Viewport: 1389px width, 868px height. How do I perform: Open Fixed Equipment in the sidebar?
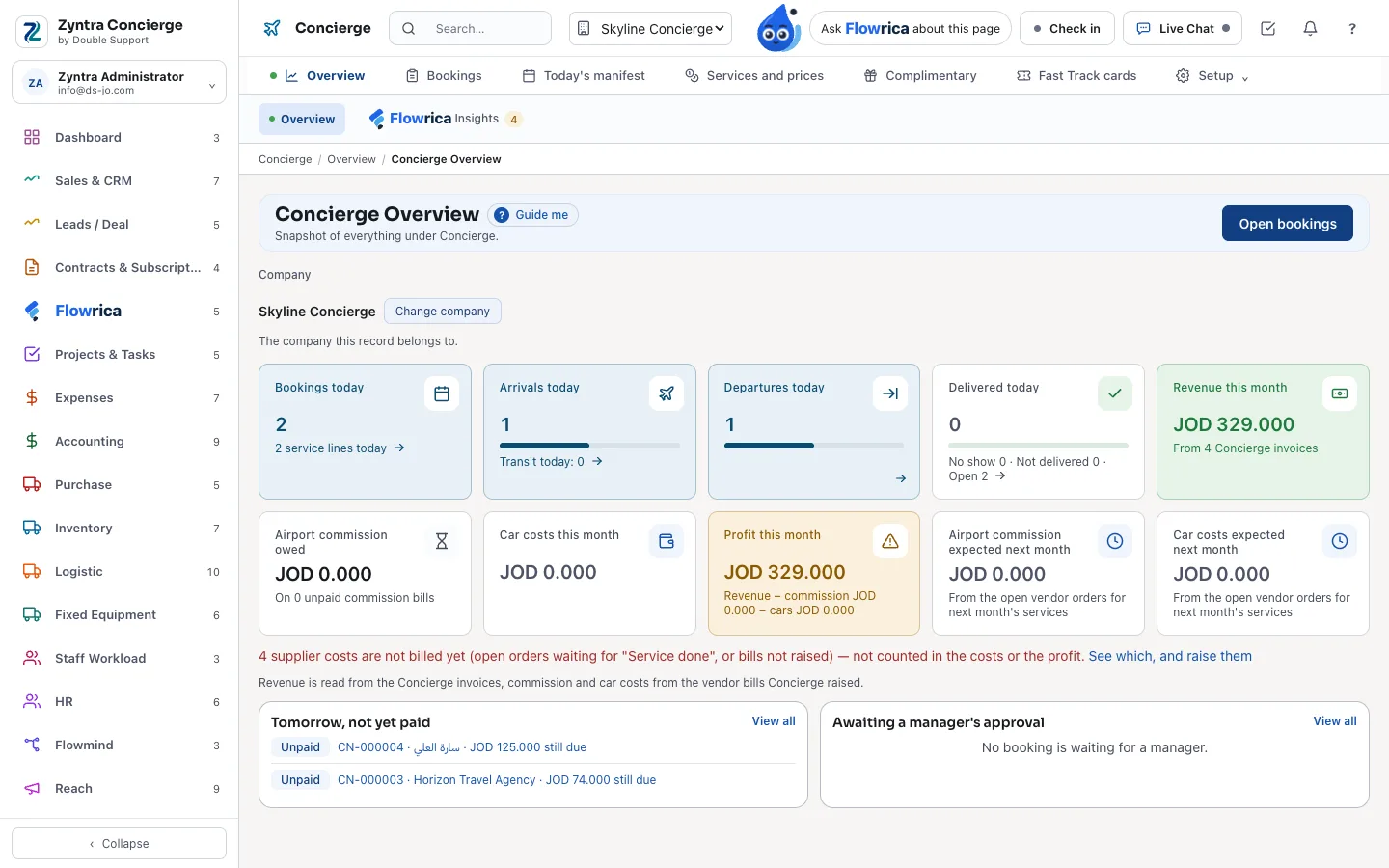[x=119, y=614]
